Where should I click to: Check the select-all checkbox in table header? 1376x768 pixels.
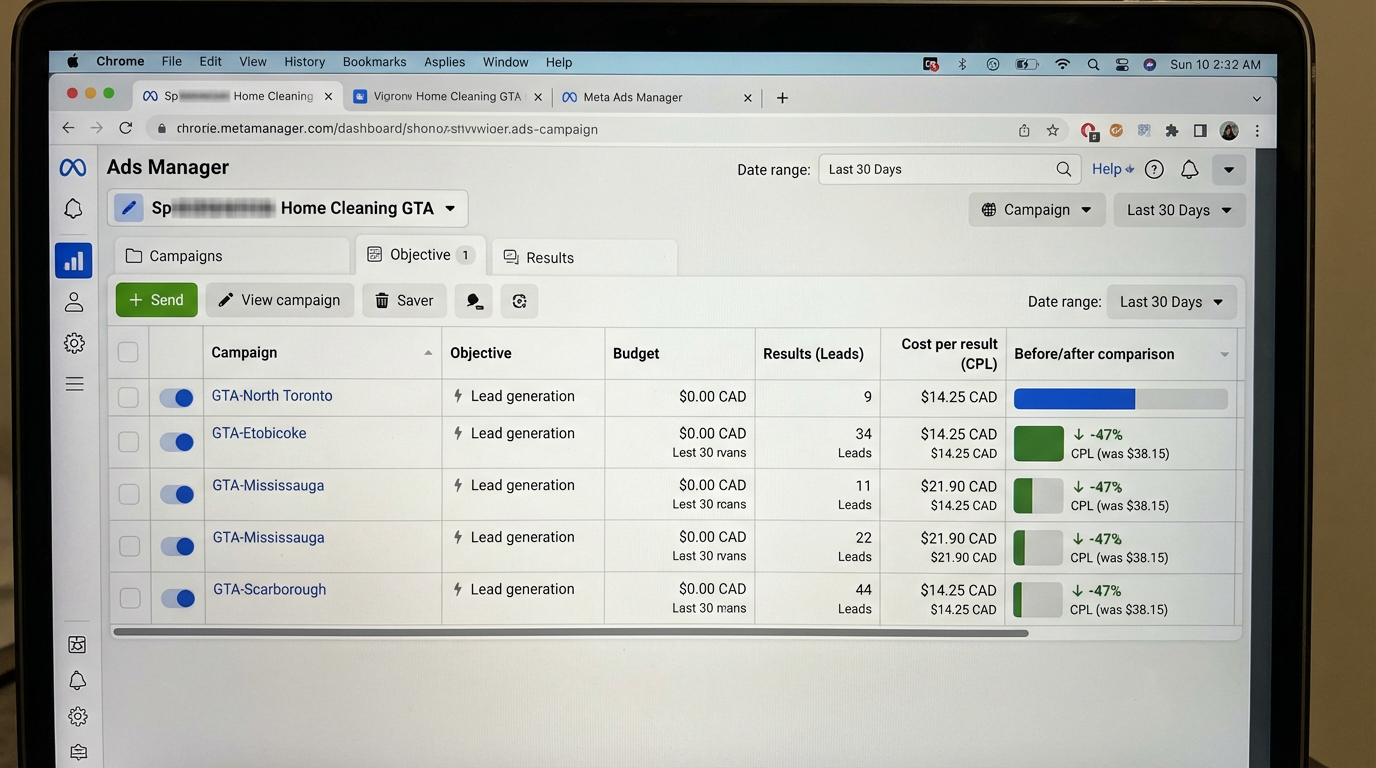point(128,352)
